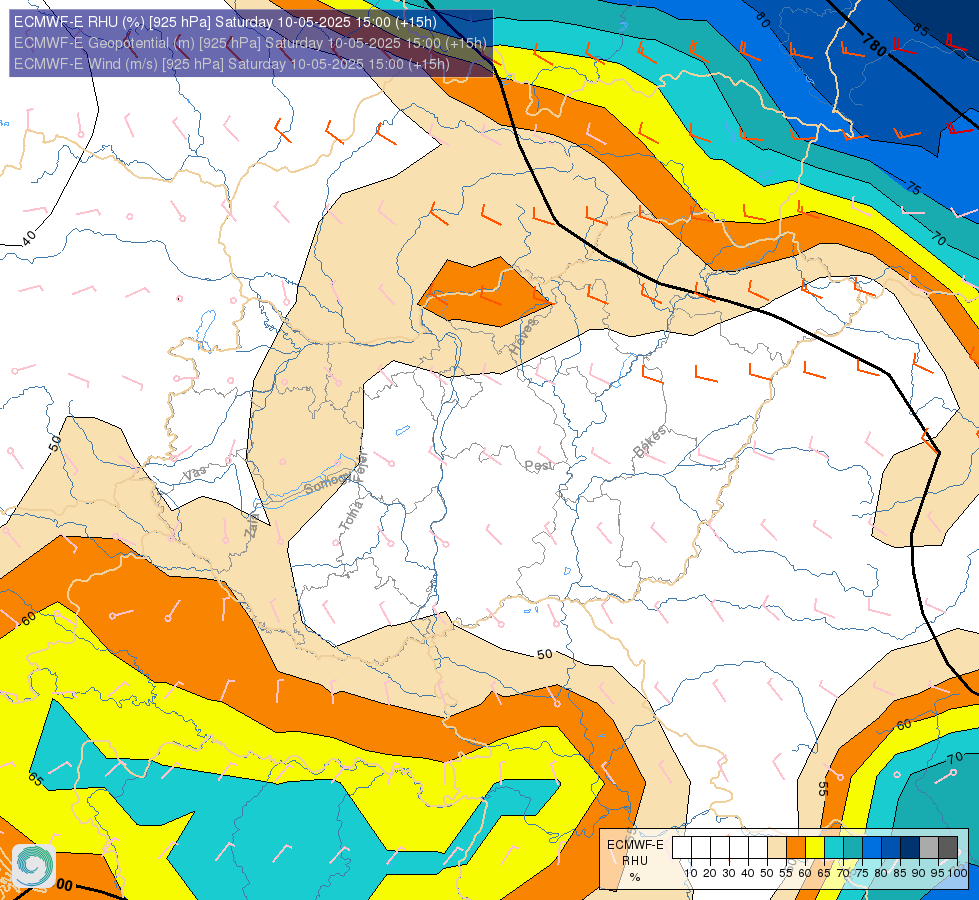Pick the yellow 60-65 legend swatch
979x900 pixels.
click(x=815, y=848)
